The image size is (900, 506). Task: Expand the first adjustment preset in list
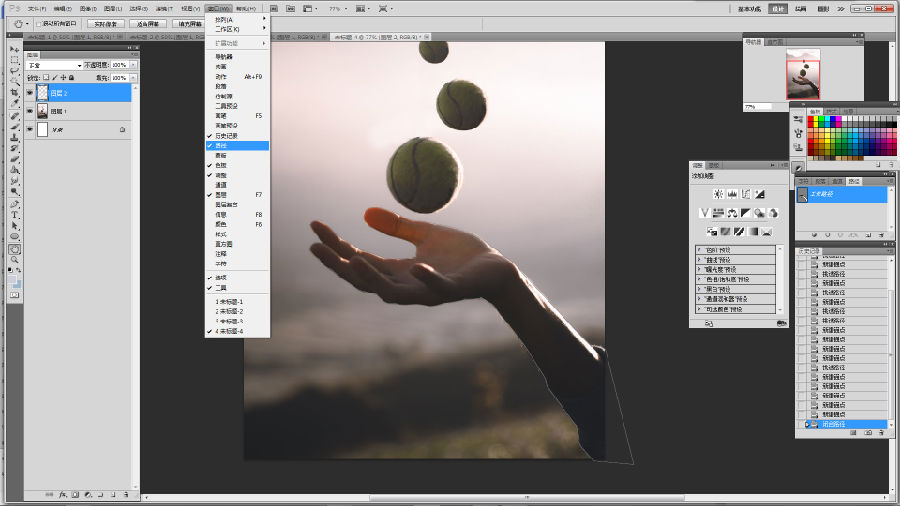[699, 250]
